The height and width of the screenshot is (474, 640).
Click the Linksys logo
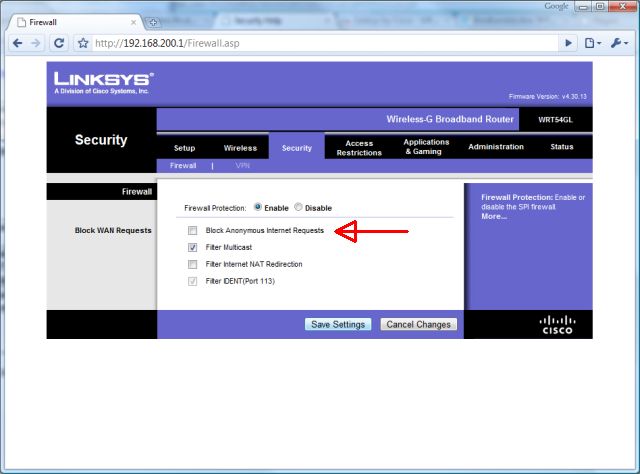104,83
